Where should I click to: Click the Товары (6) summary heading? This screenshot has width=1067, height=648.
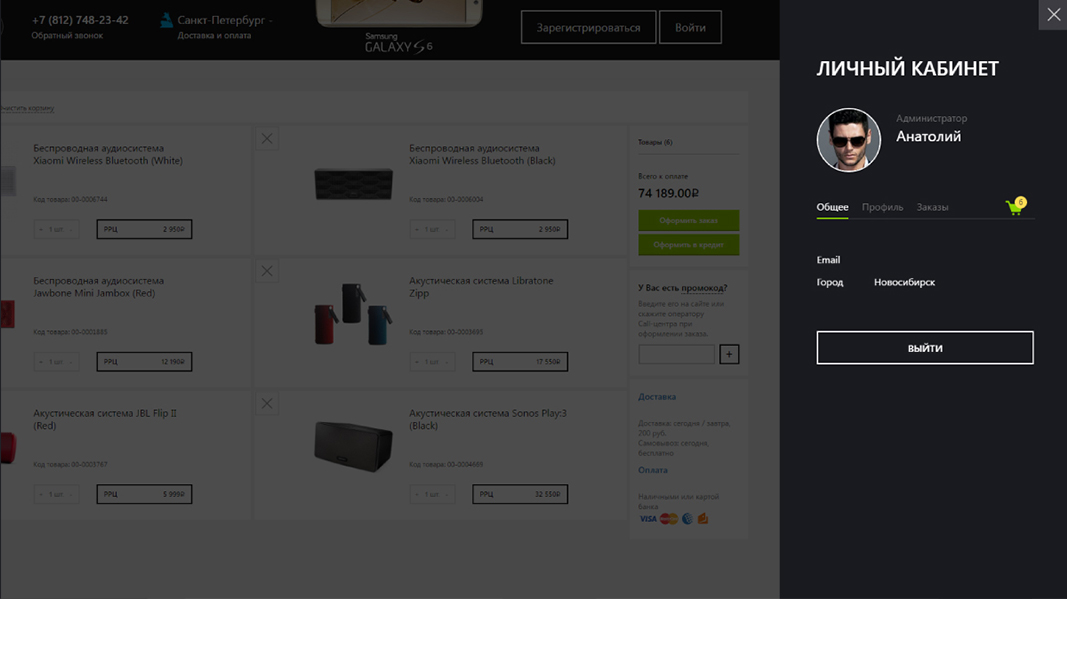(x=655, y=142)
